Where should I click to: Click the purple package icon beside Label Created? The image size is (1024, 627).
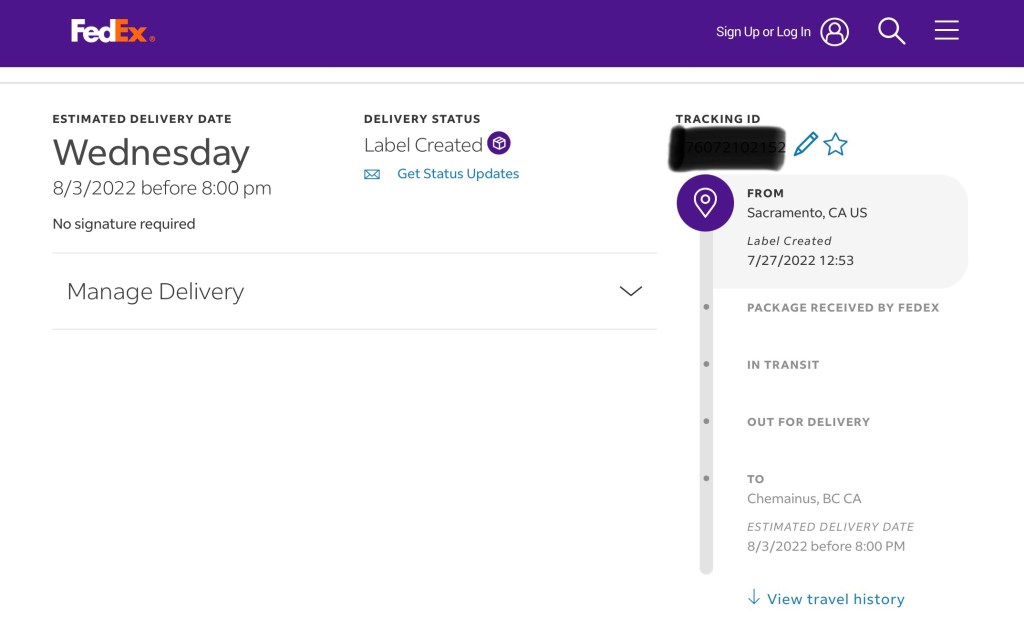(x=499, y=144)
